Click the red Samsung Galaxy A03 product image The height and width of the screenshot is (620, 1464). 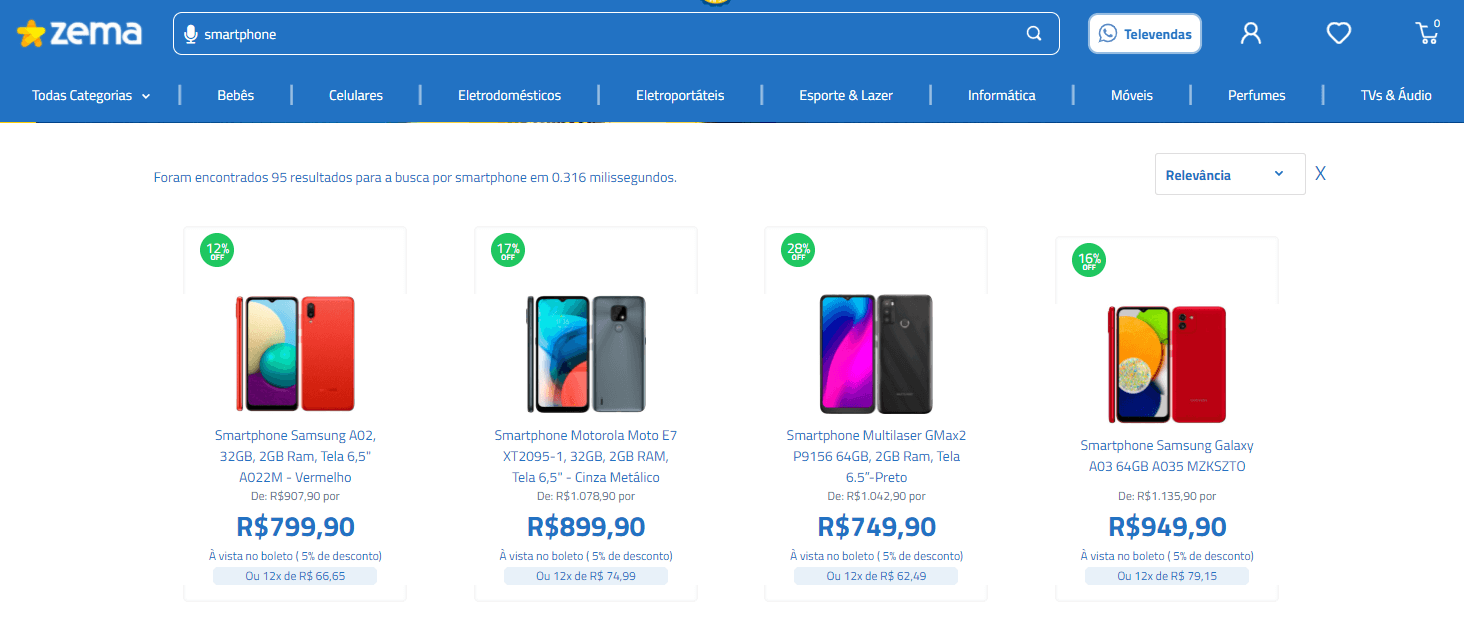(1166, 364)
